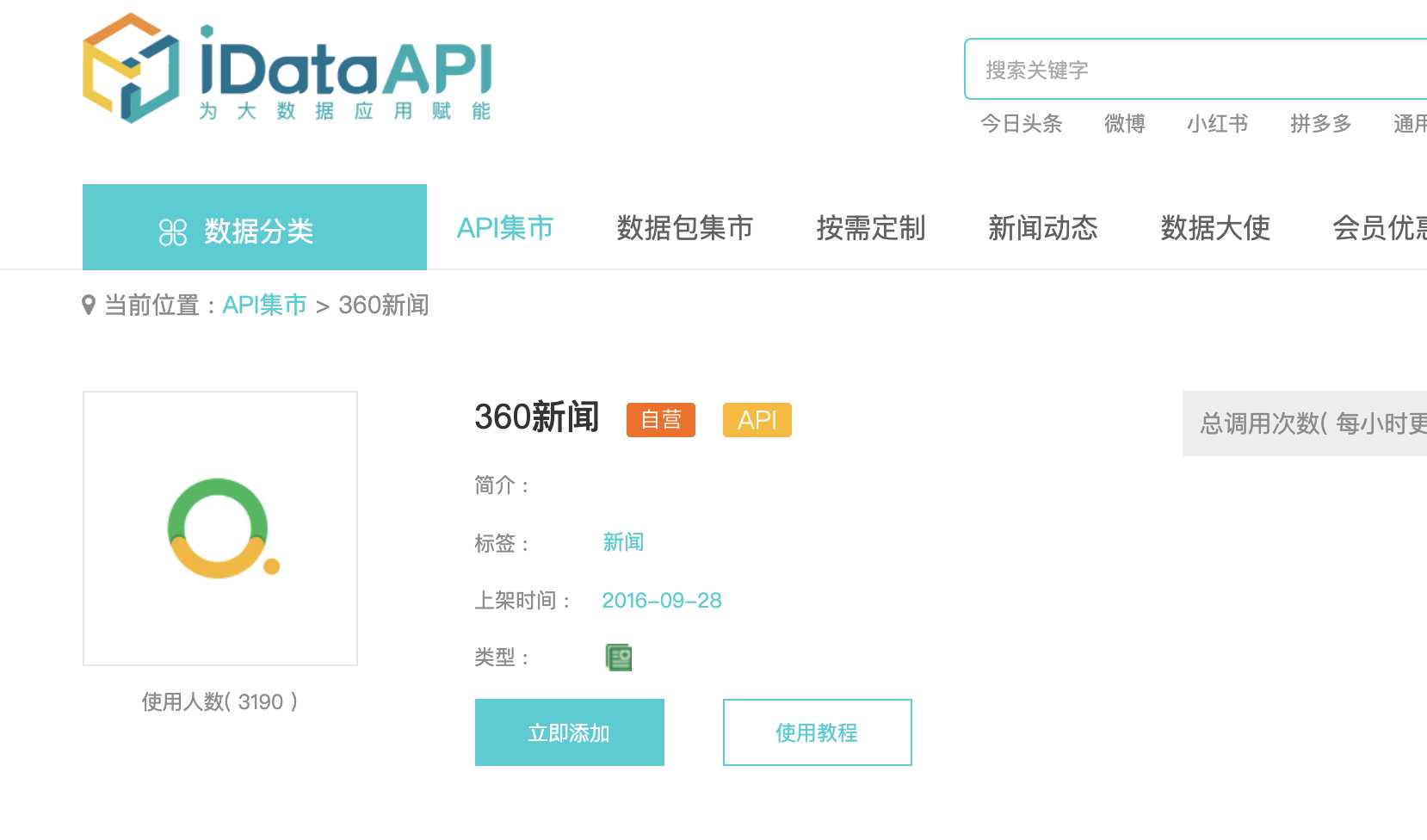This screenshot has width=1427, height=840.
Task: Click the 360新闻 breadcrumb text
Action: click(x=384, y=305)
